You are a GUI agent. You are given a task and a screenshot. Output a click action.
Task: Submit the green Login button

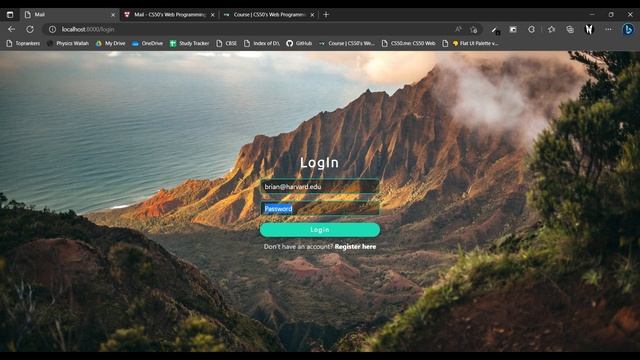coord(320,230)
